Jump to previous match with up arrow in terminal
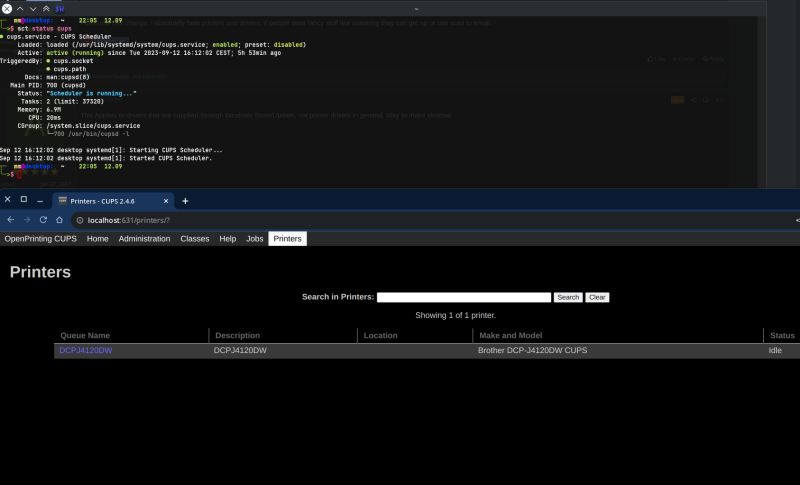 coord(20,9)
